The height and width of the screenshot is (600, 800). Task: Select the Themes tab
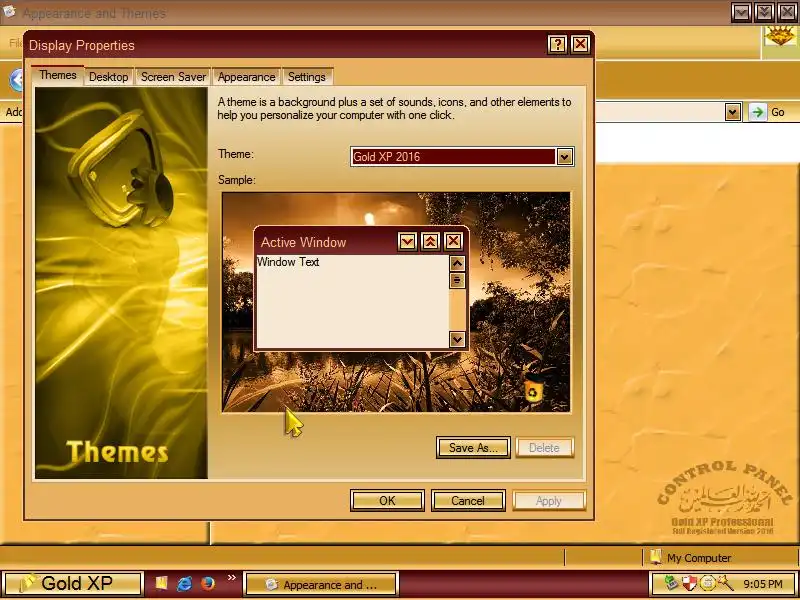click(58, 76)
